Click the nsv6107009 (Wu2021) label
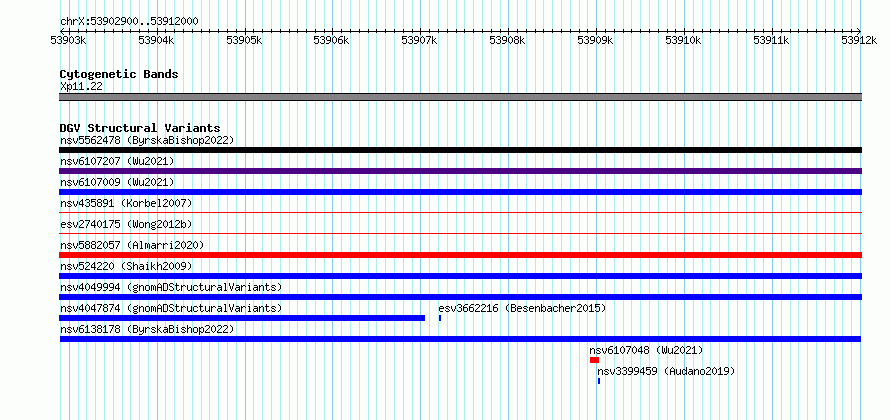The image size is (890, 420). click(x=117, y=182)
